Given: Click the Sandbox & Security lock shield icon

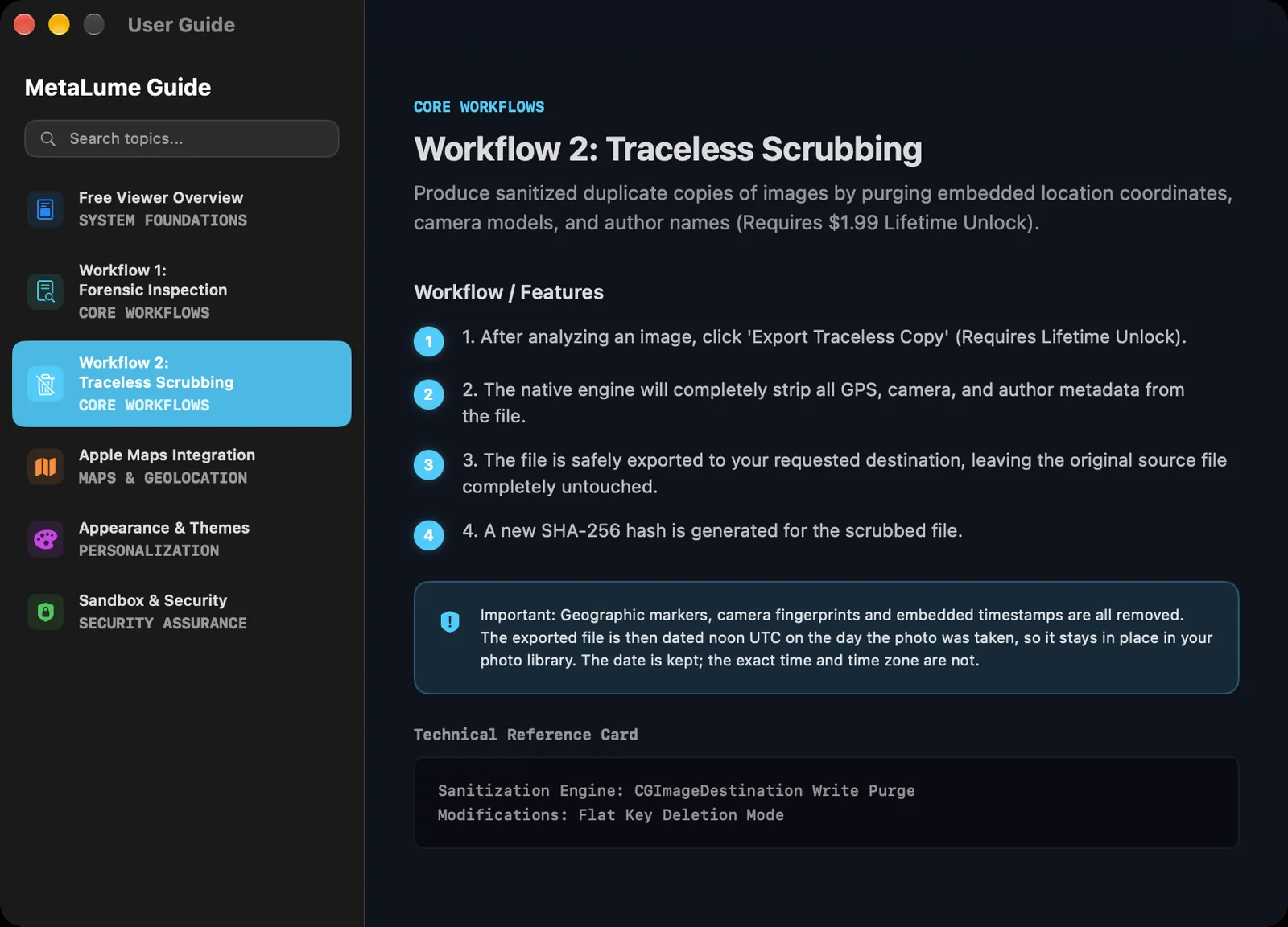Looking at the screenshot, I should [x=45, y=612].
